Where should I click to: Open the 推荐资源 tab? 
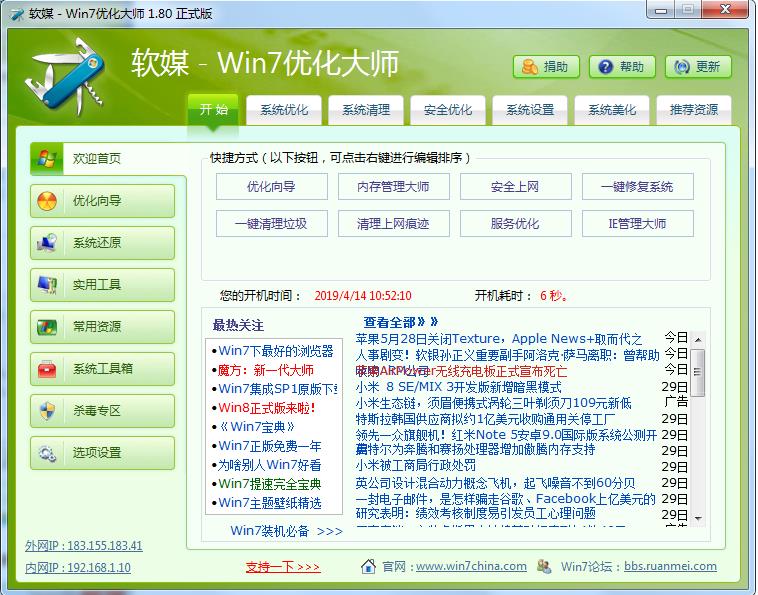pos(694,110)
